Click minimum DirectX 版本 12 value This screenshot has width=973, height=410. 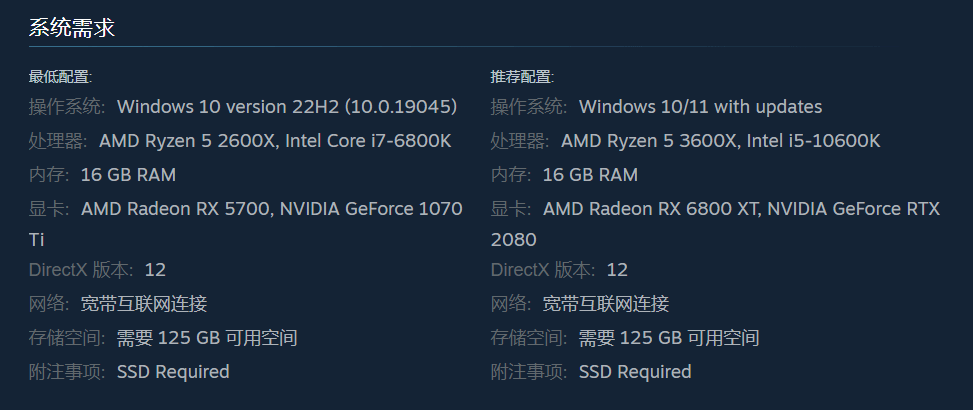[155, 270]
